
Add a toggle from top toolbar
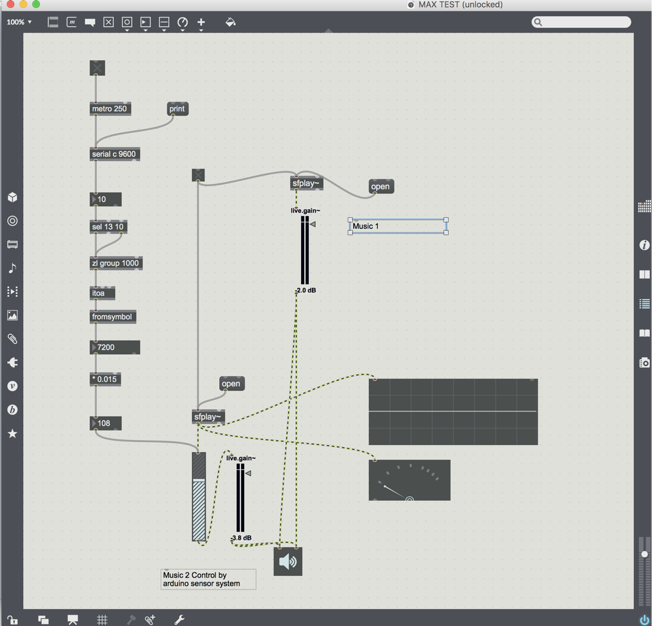point(109,22)
